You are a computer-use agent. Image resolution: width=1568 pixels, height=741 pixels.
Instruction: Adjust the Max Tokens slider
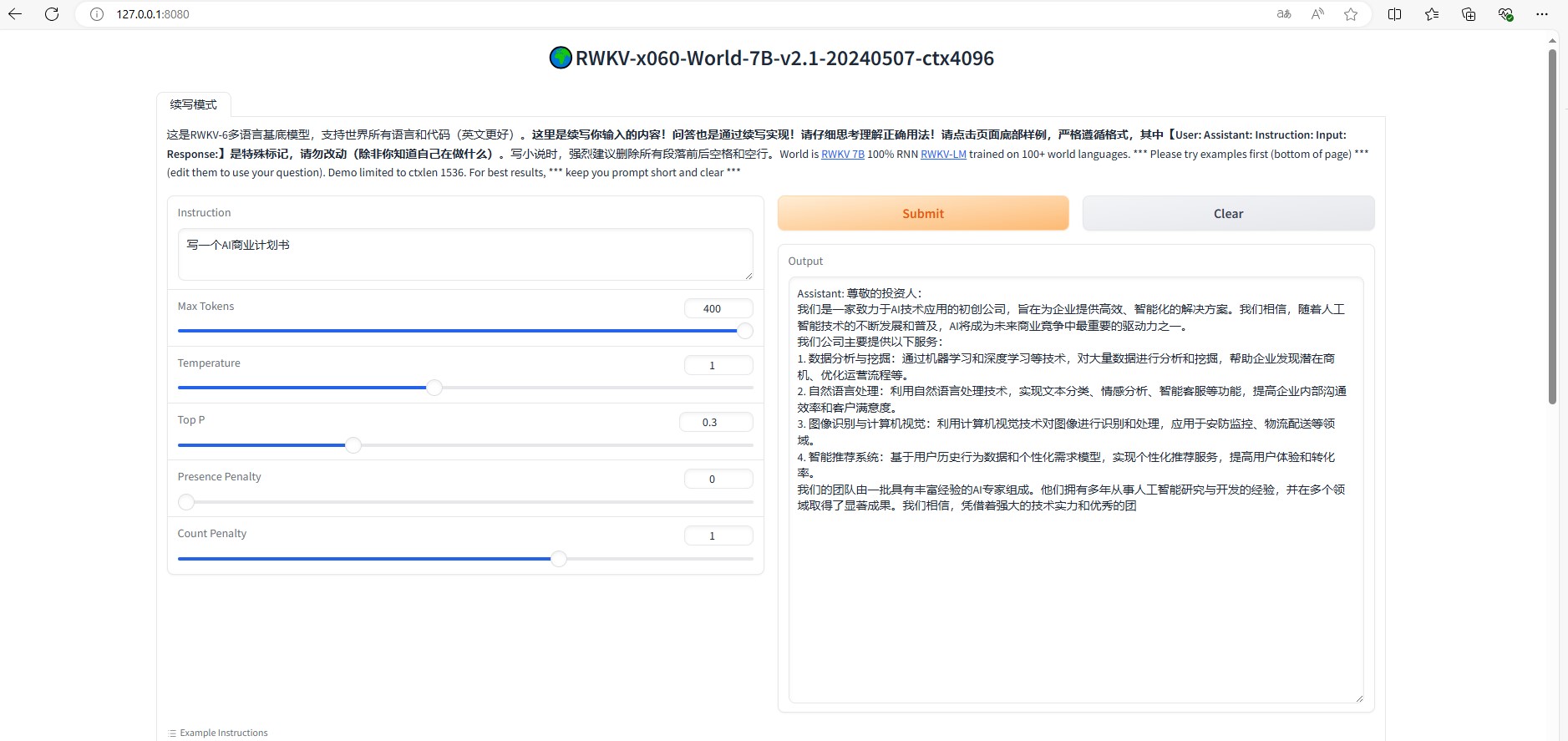(465, 331)
